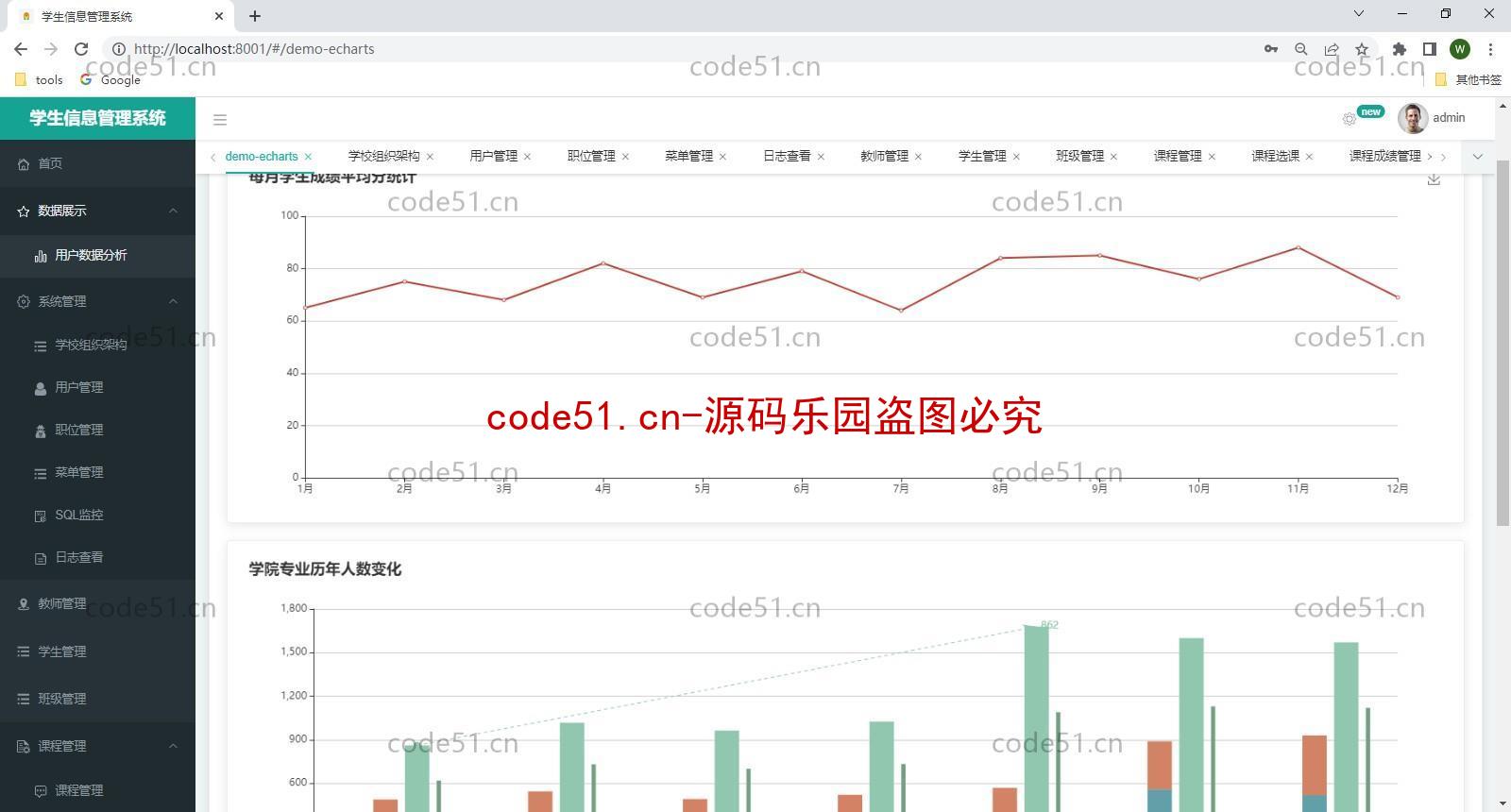Switch to 日志查看 tab
1511x812 pixels.
(x=787, y=157)
